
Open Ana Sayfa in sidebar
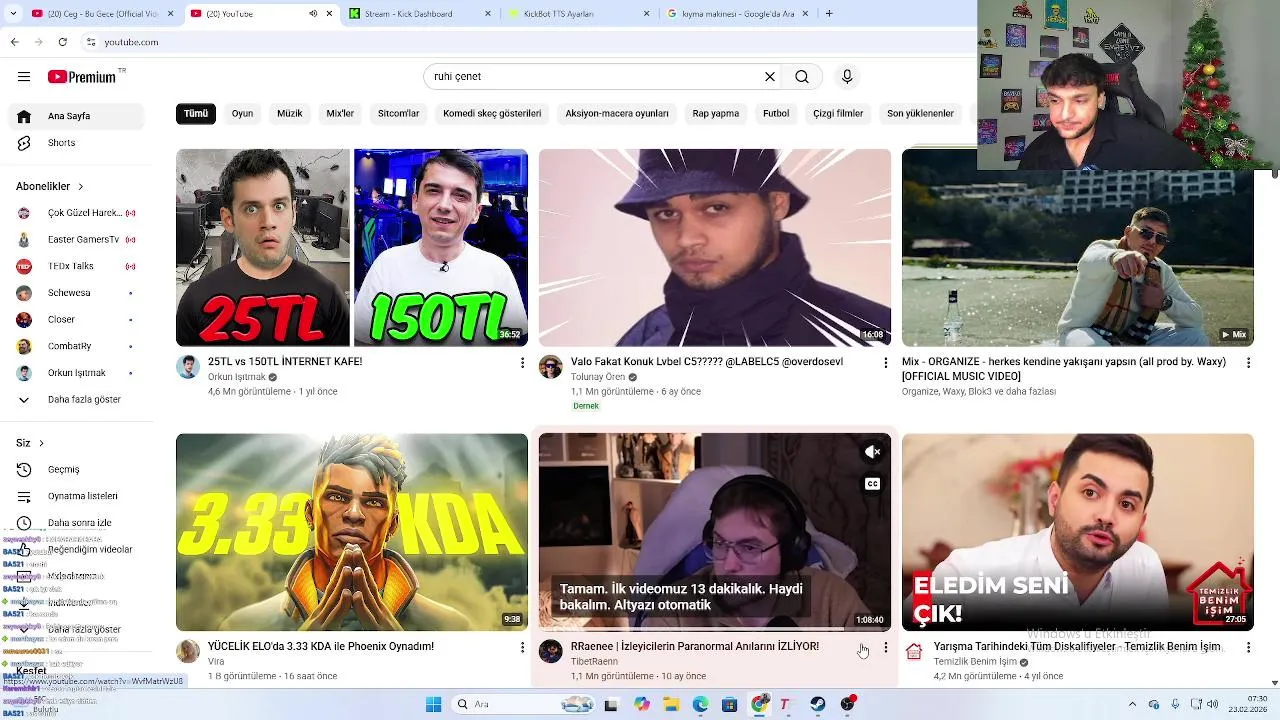(77, 116)
